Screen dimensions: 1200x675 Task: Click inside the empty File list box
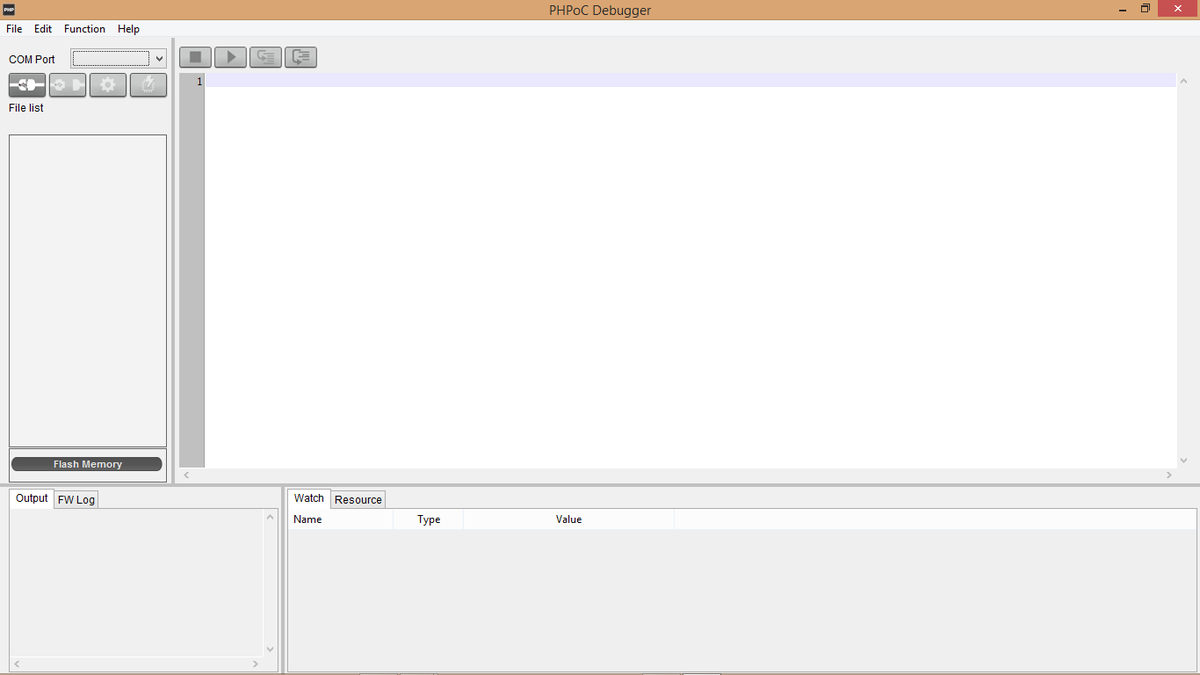pyautogui.click(x=88, y=290)
